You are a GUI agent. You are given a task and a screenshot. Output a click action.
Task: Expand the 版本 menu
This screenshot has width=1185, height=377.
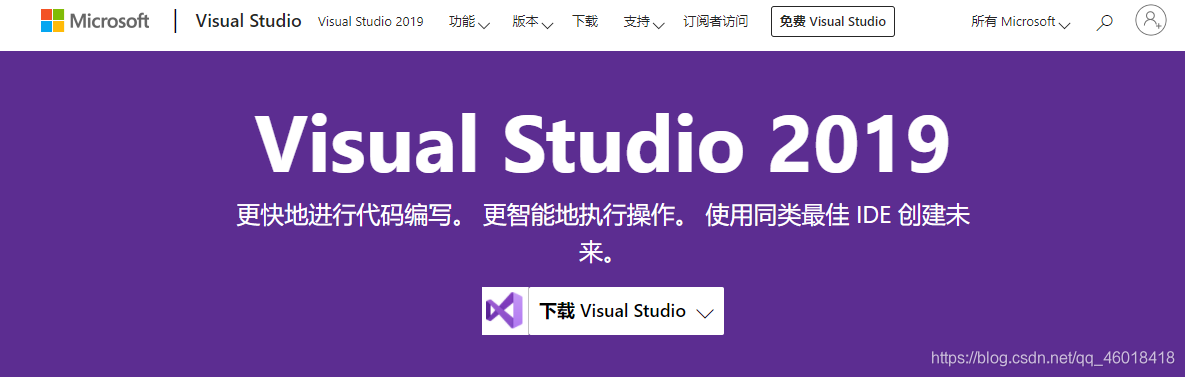[x=533, y=22]
